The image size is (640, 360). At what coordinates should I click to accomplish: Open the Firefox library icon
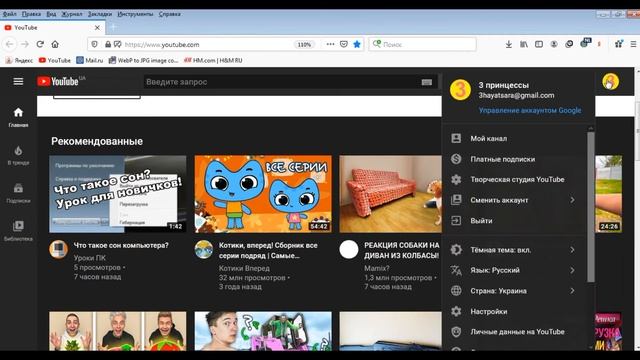[x=524, y=44]
